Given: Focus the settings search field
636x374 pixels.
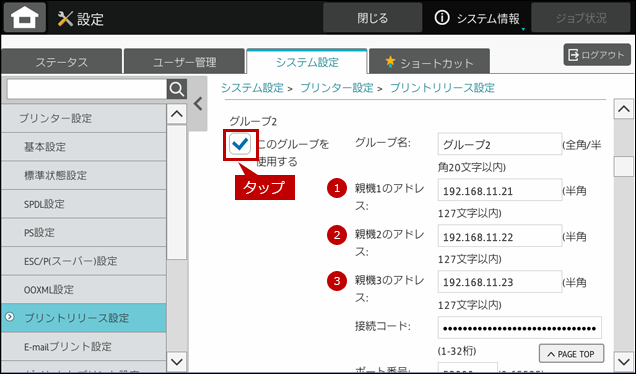Looking at the screenshot, I should [87, 89].
